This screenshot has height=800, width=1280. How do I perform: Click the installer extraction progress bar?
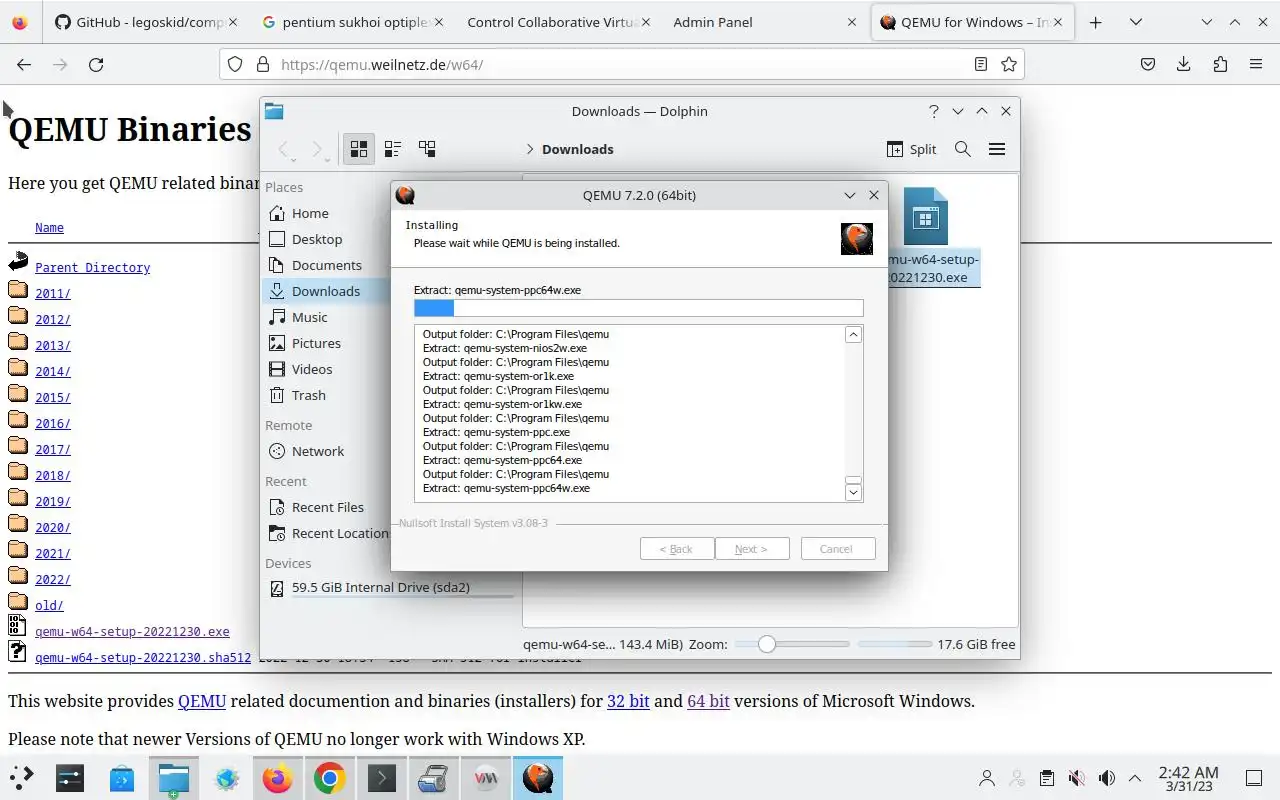tap(638, 308)
